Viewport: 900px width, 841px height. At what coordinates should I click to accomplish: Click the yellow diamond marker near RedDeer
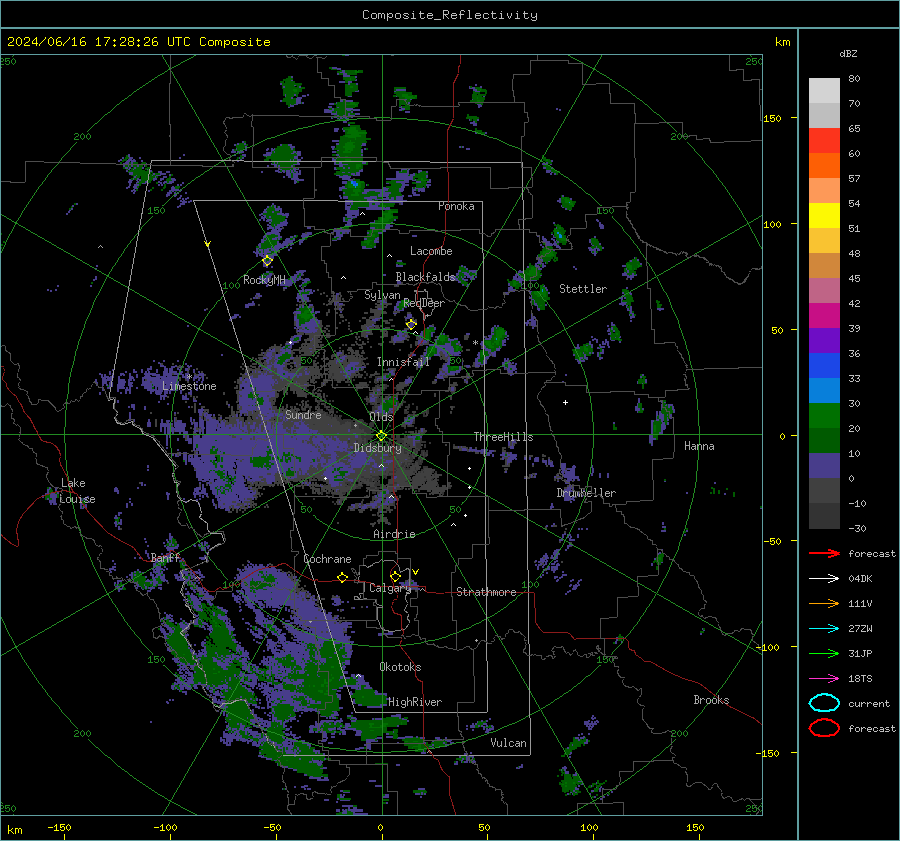pos(412,325)
